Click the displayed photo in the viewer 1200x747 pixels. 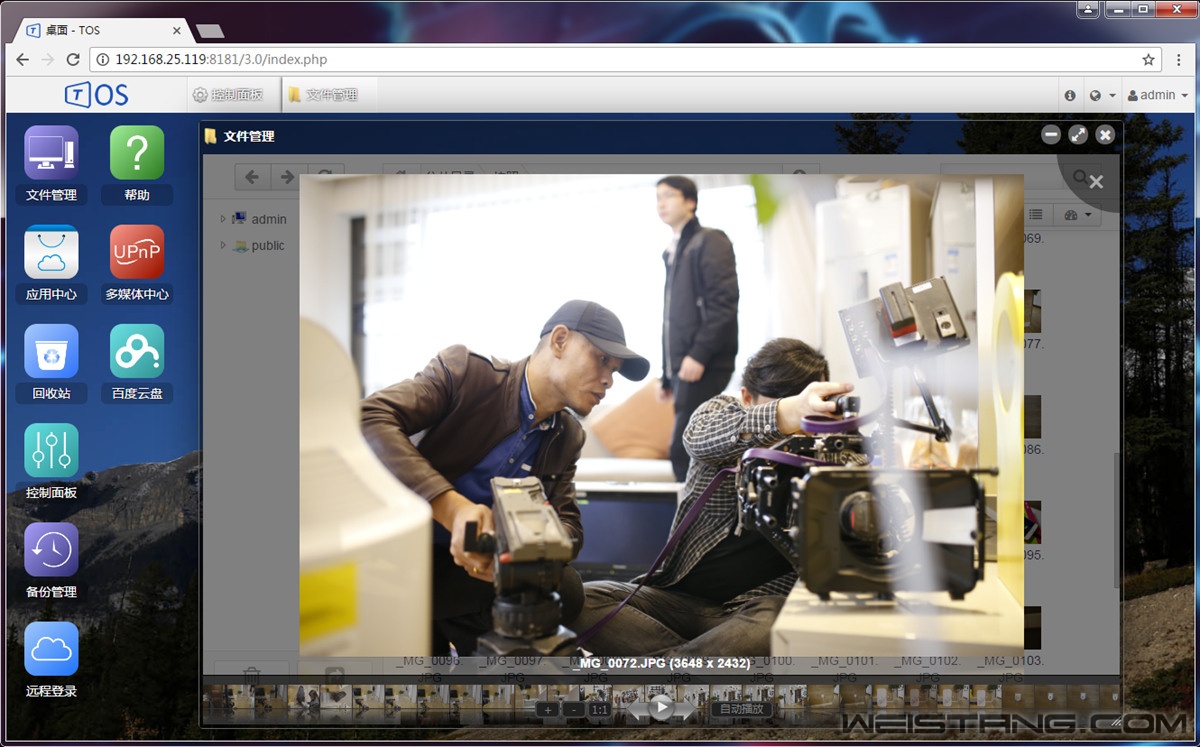click(x=661, y=414)
